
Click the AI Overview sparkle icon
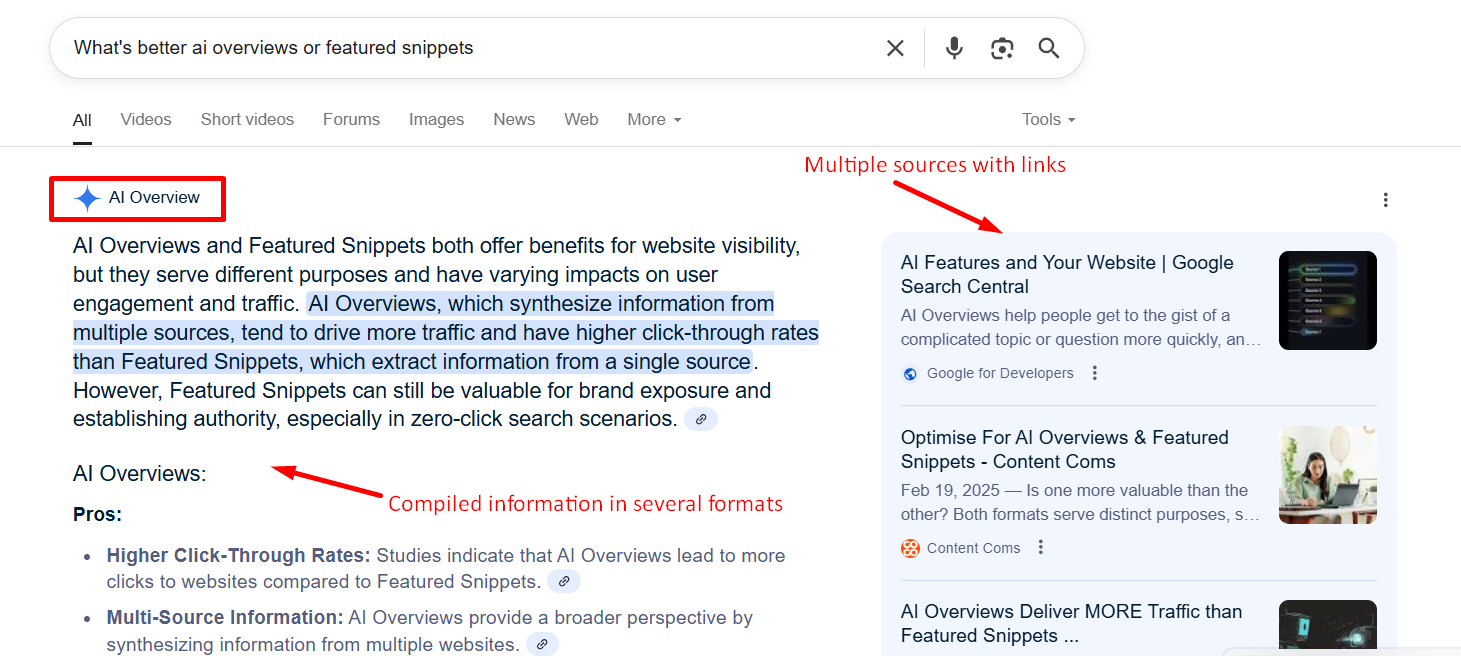[x=87, y=198]
